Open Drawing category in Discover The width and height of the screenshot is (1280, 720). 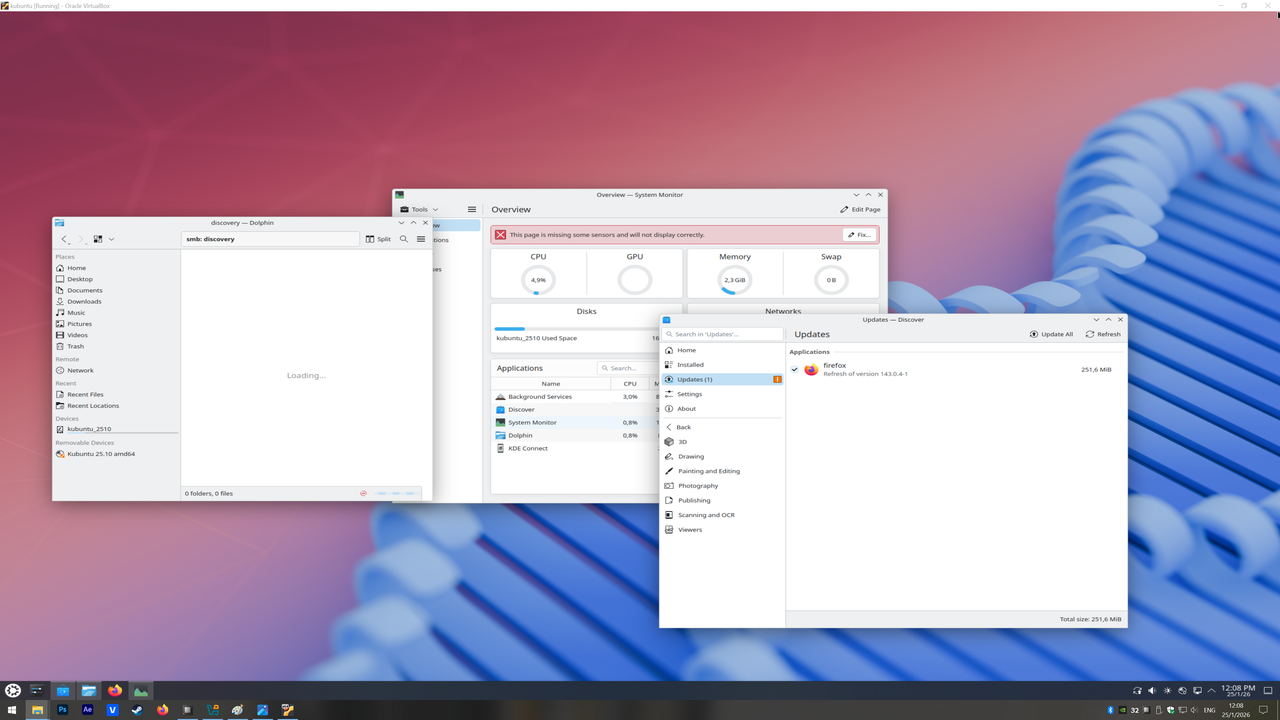pyautogui.click(x=722, y=456)
